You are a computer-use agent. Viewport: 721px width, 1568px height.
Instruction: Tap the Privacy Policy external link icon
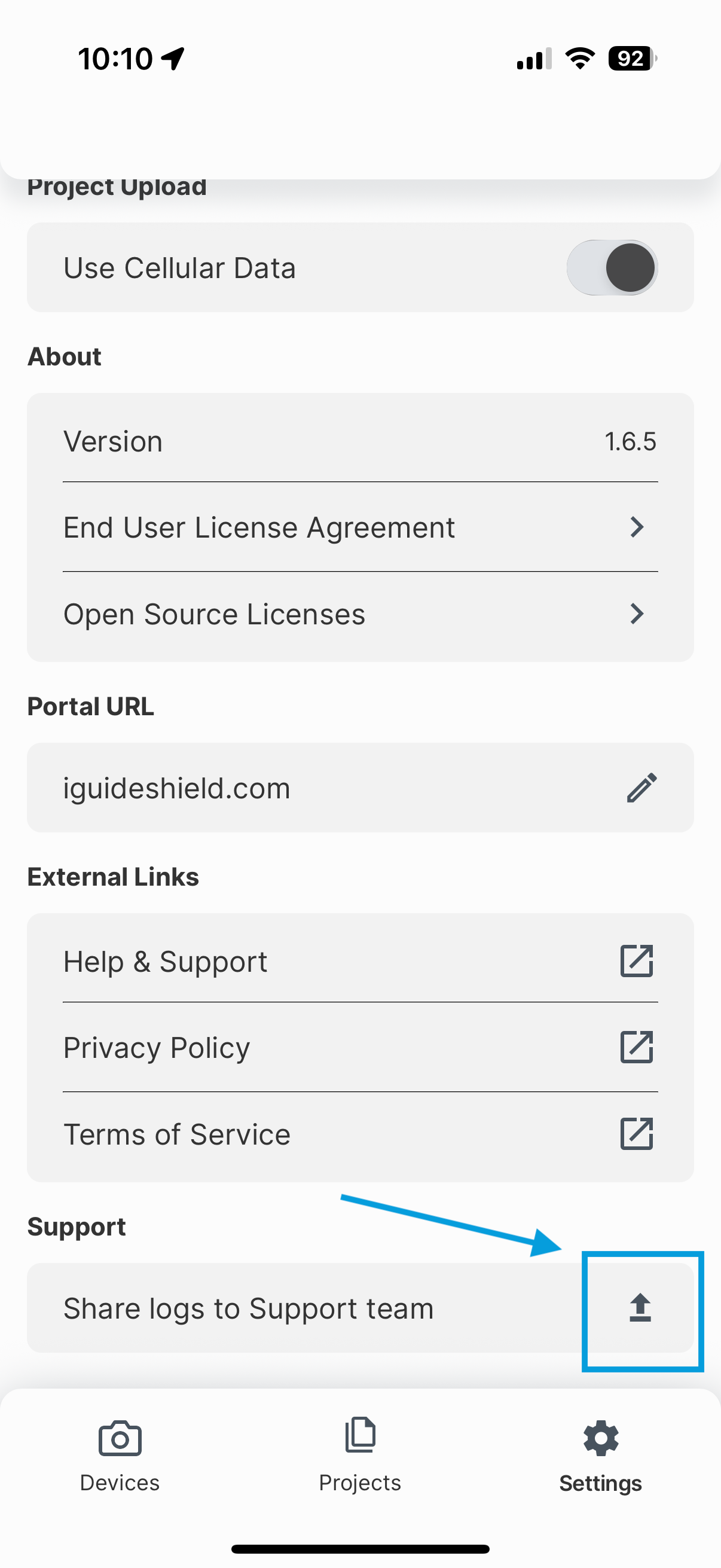click(x=637, y=1048)
